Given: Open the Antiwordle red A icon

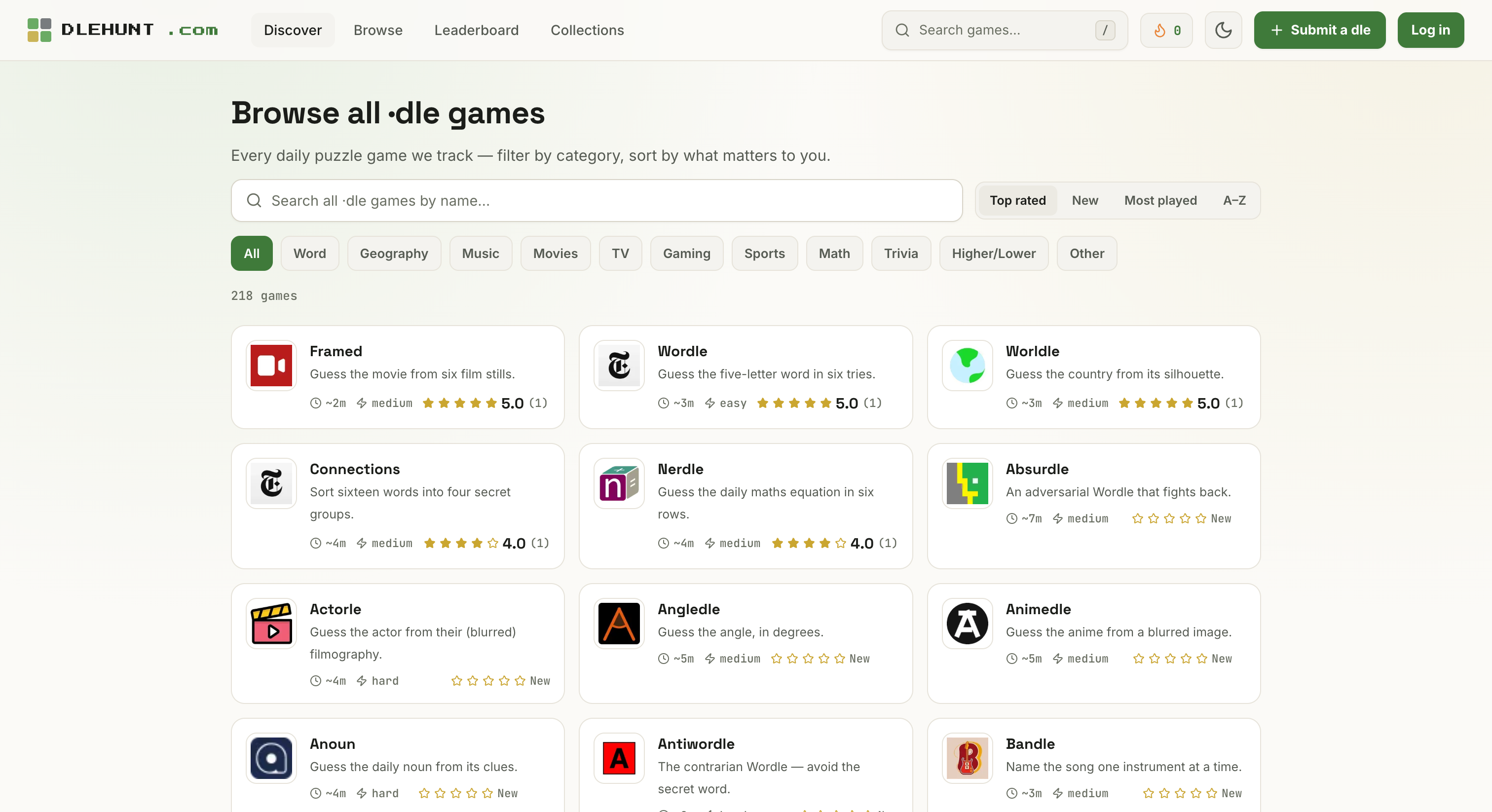Looking at the screenshot, I should click(x=619, y=758).
